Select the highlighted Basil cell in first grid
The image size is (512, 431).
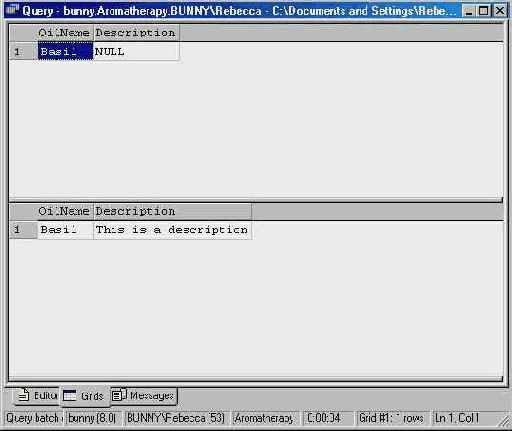(65, 51)
